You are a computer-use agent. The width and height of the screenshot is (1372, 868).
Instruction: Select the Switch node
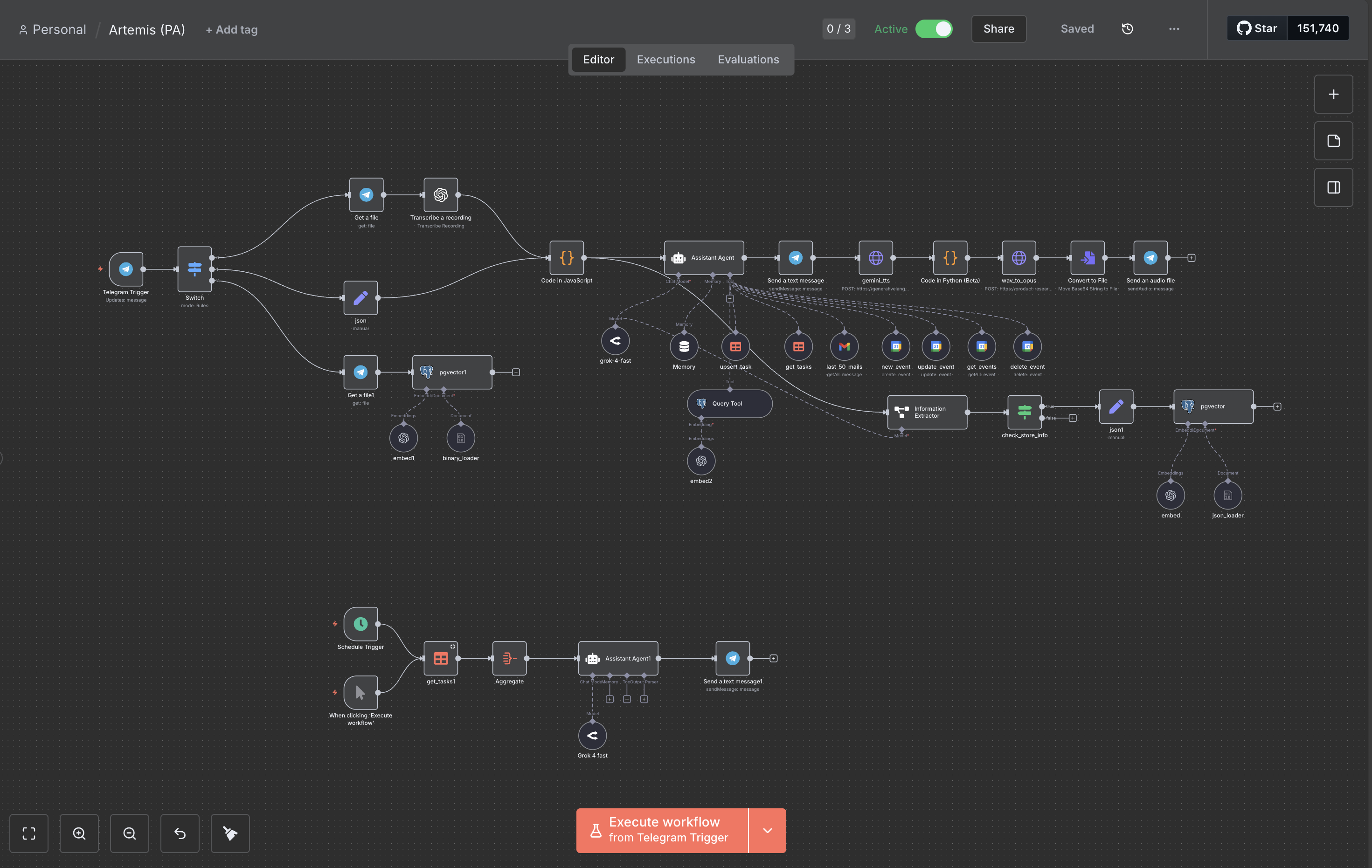pyautogui.click(x=194, y=269)
